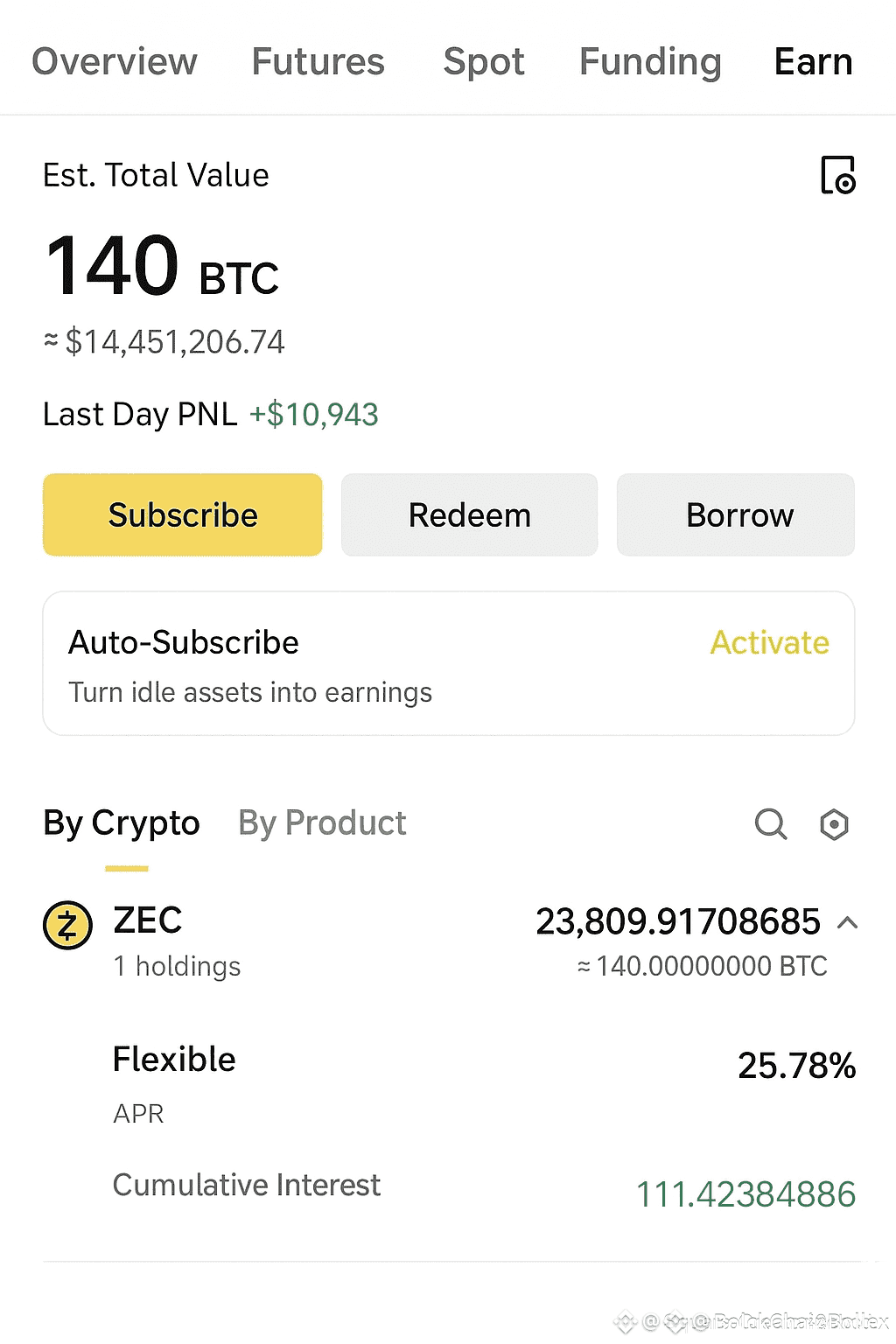Show holdings By Product
This screenshot has width=896, height=1344.
(x=322, y=823)
